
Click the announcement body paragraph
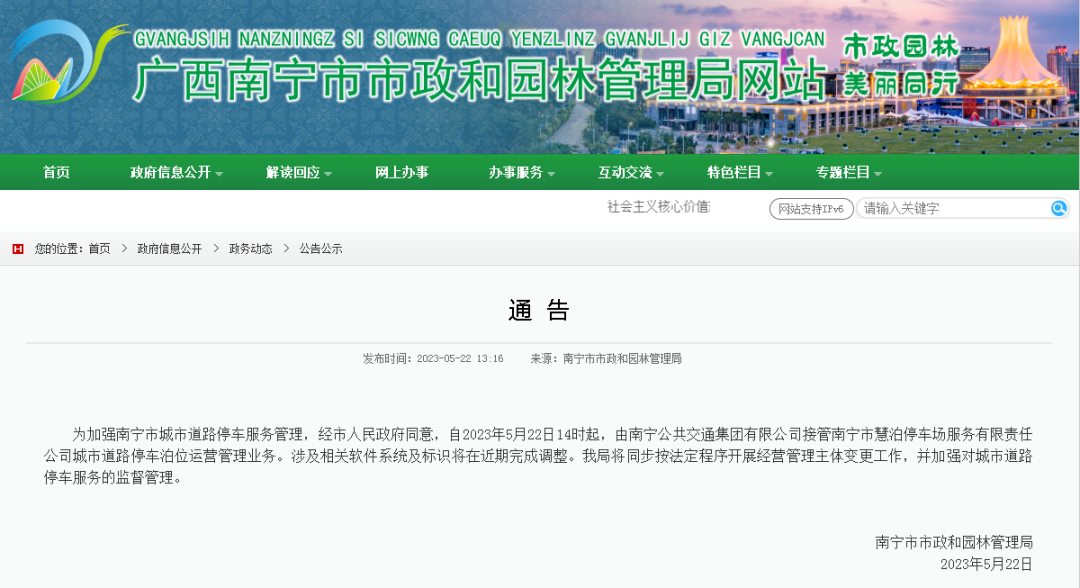point(539,456)
